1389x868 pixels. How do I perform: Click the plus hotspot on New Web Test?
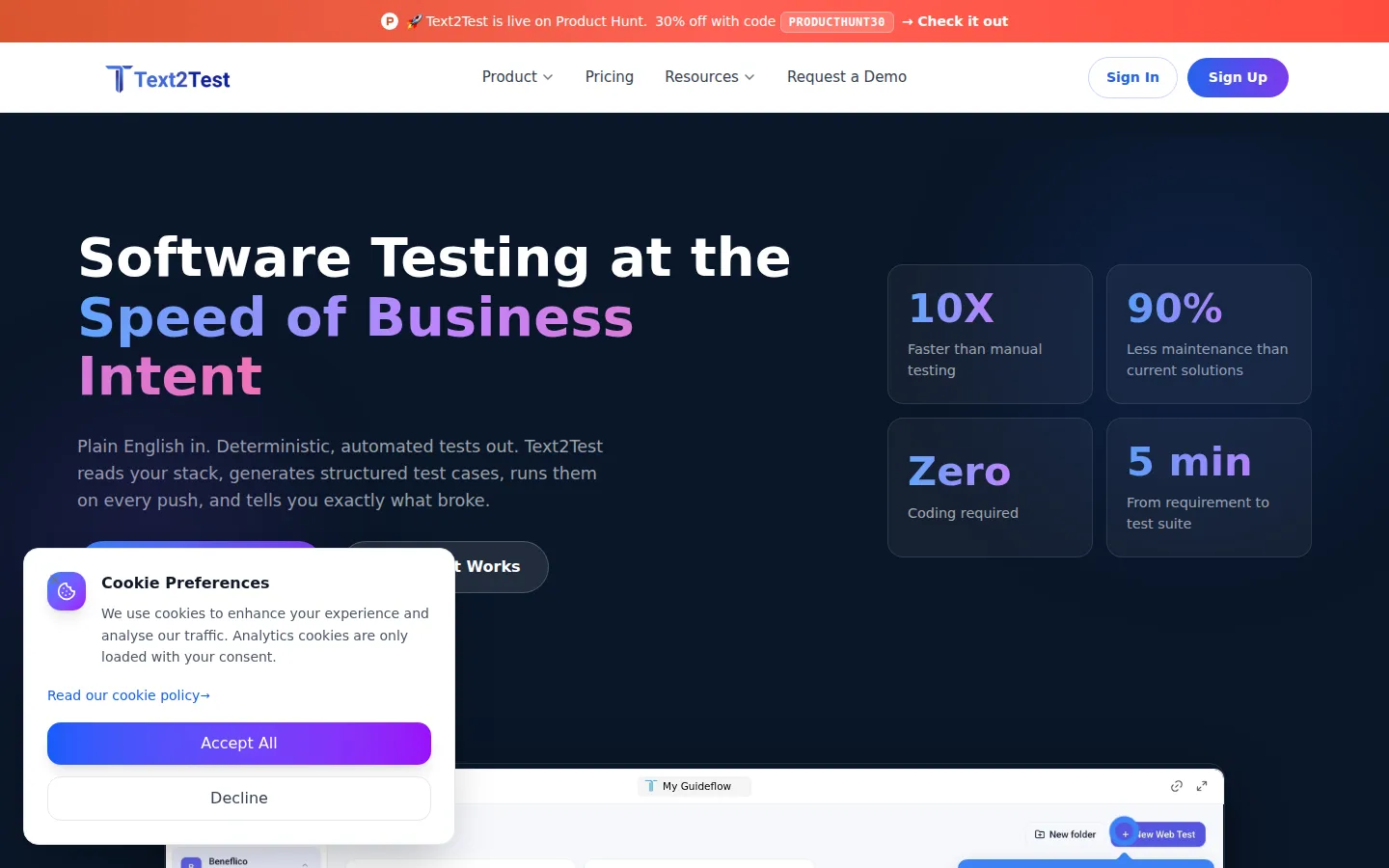click(1125, 833)
